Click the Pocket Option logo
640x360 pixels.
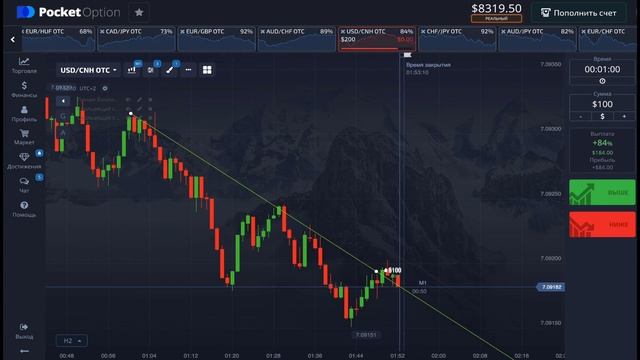(69, 13)
